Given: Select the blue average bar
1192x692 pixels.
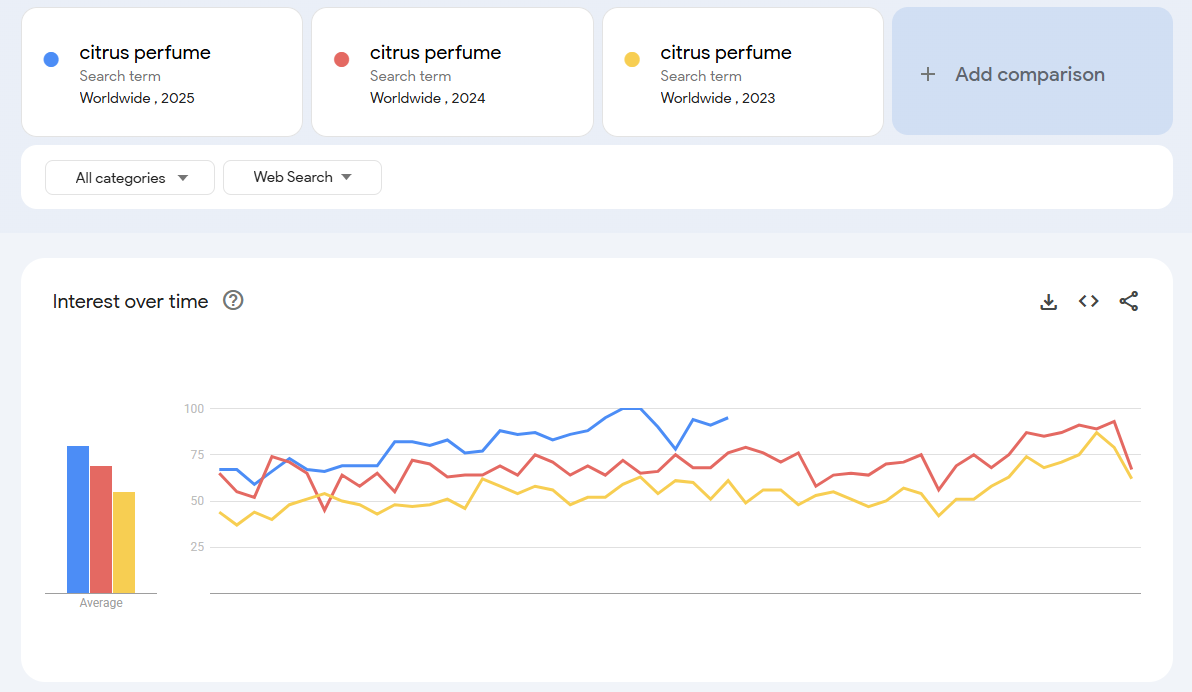Looking at the screenshot, I should tap(78, 519).
